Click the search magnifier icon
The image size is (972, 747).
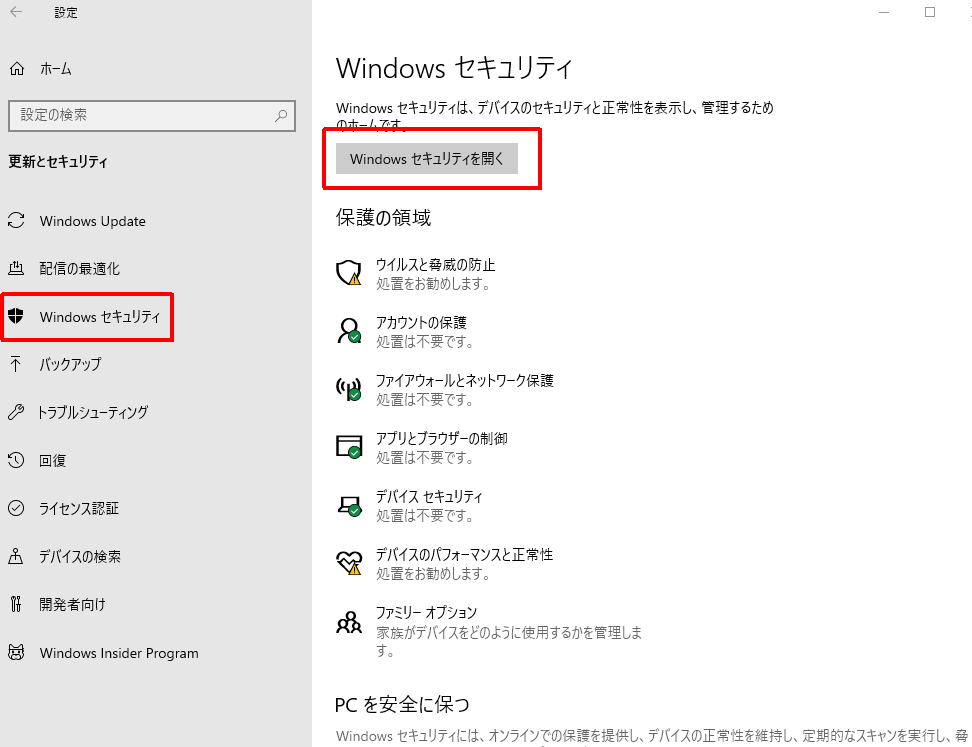[x=281, y=116]
